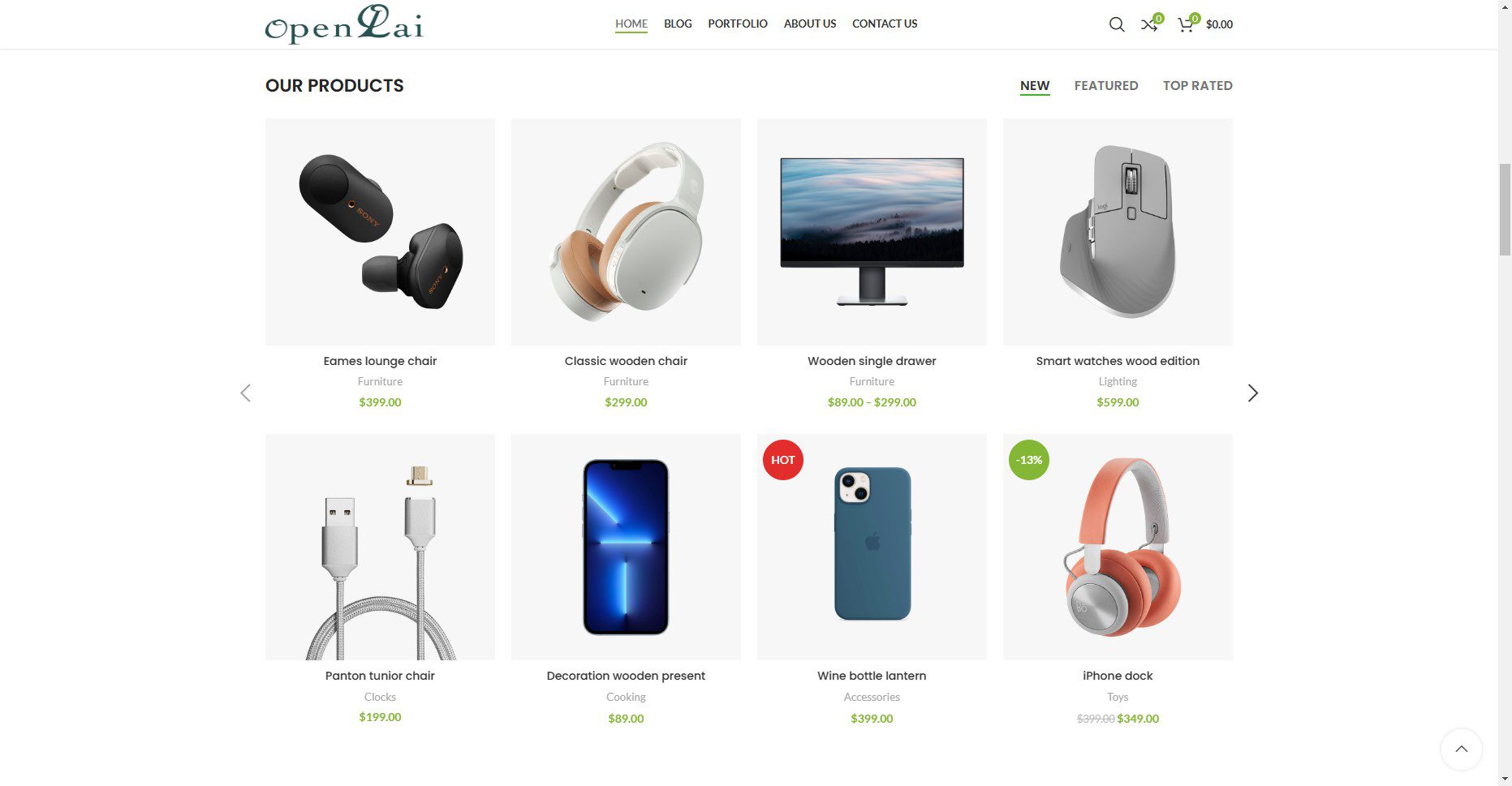The width and height of the screenshot is (1512, 786).
Task: Open the CONTACT US page
Action: pyautogui.click(x=885, y=24)
